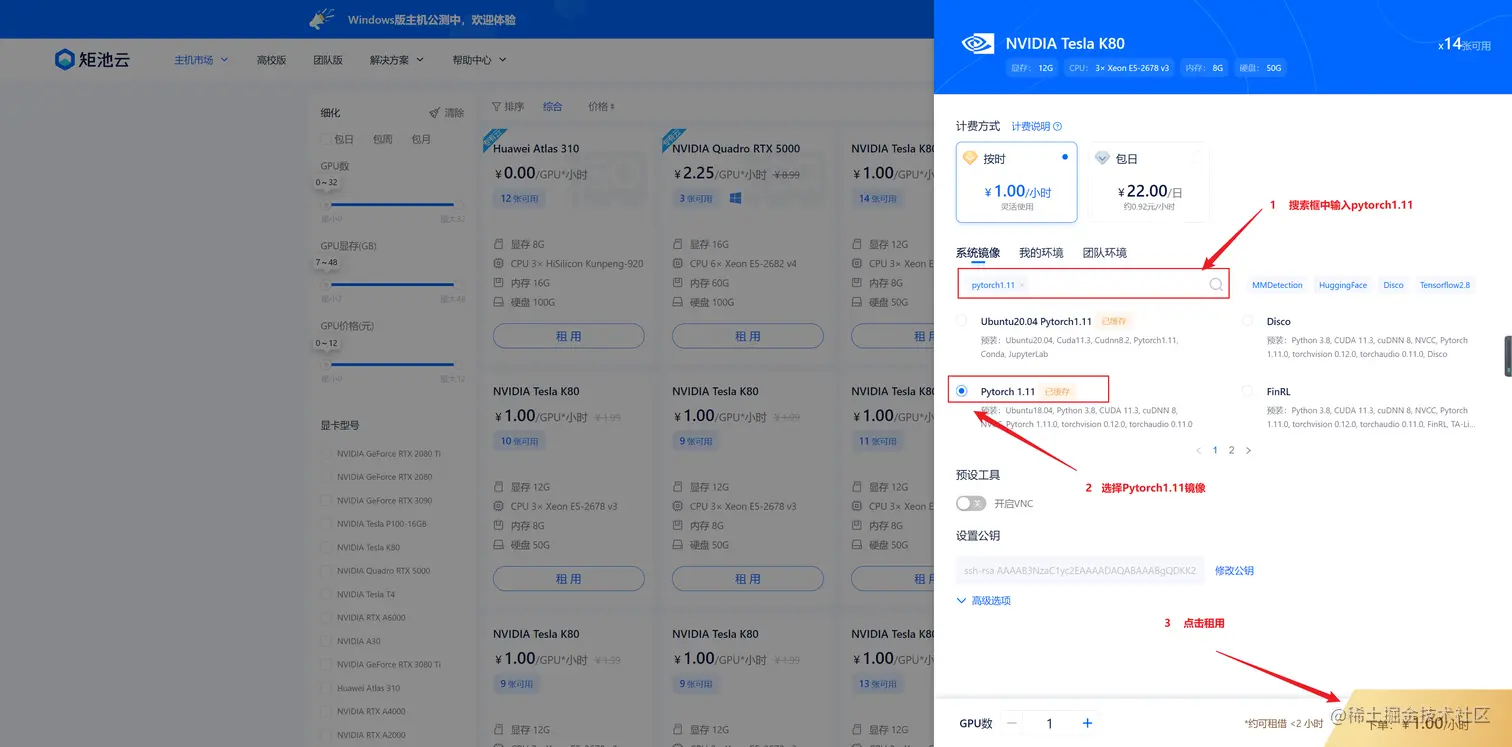Check the 包日 filter checkbox in sidebar
Screen dimensions: 1512x747
325,139
